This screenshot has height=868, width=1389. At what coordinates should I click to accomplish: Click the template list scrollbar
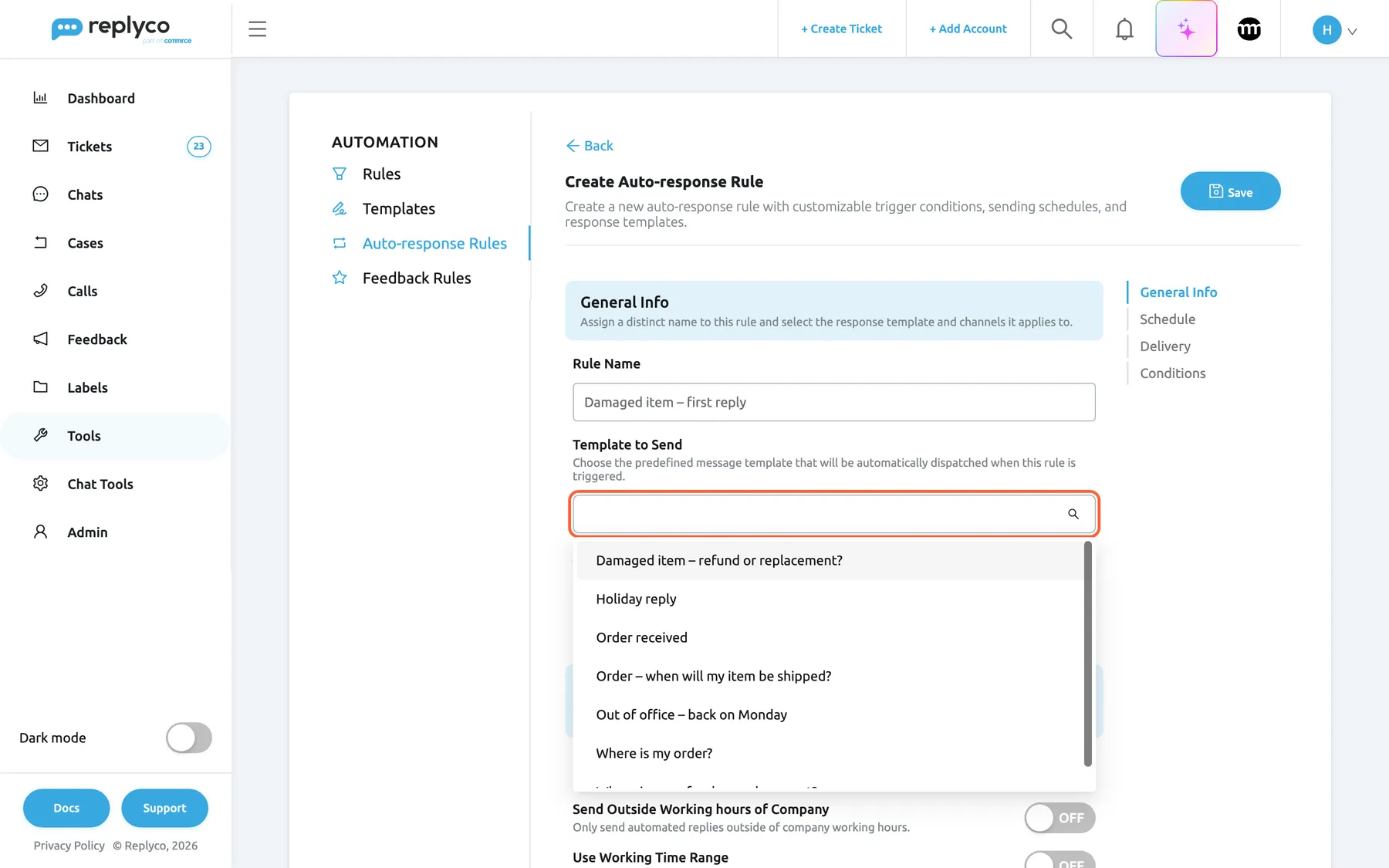(x=1088, y=654)
